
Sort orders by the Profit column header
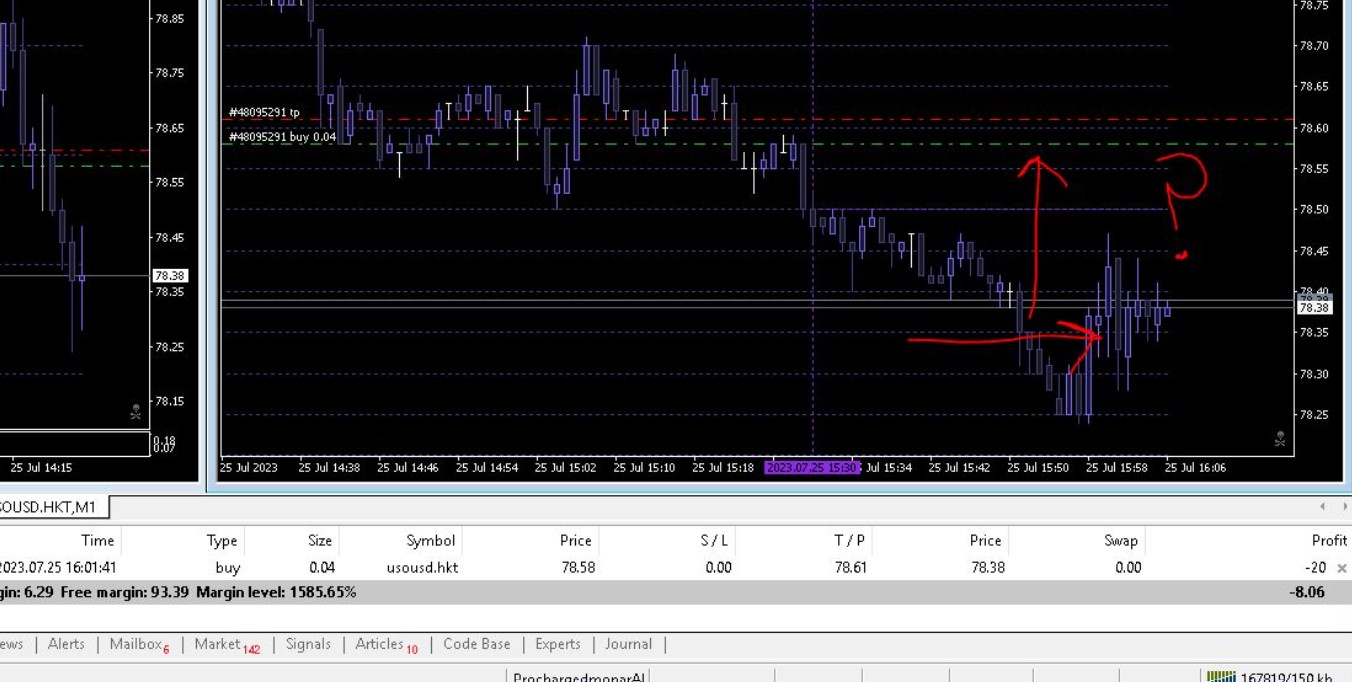[1328, 540]
